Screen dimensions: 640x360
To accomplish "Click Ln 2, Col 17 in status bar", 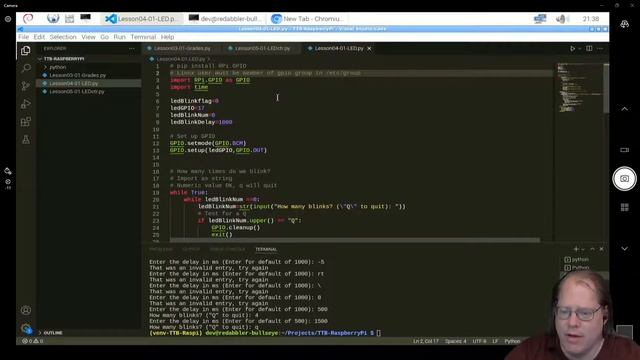I will coord(425,341).
